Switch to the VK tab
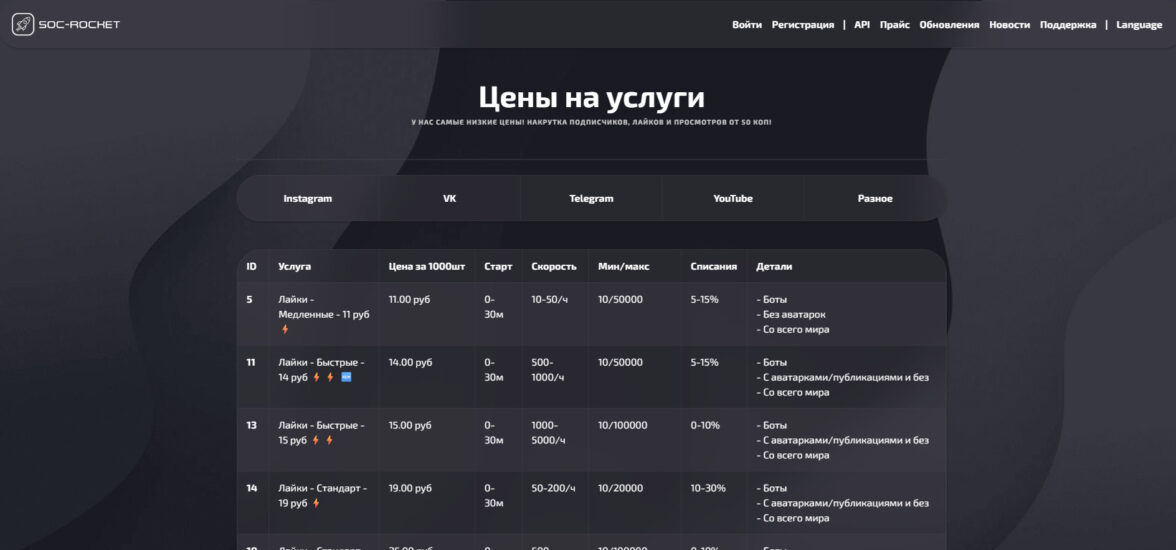 [449, 199]
